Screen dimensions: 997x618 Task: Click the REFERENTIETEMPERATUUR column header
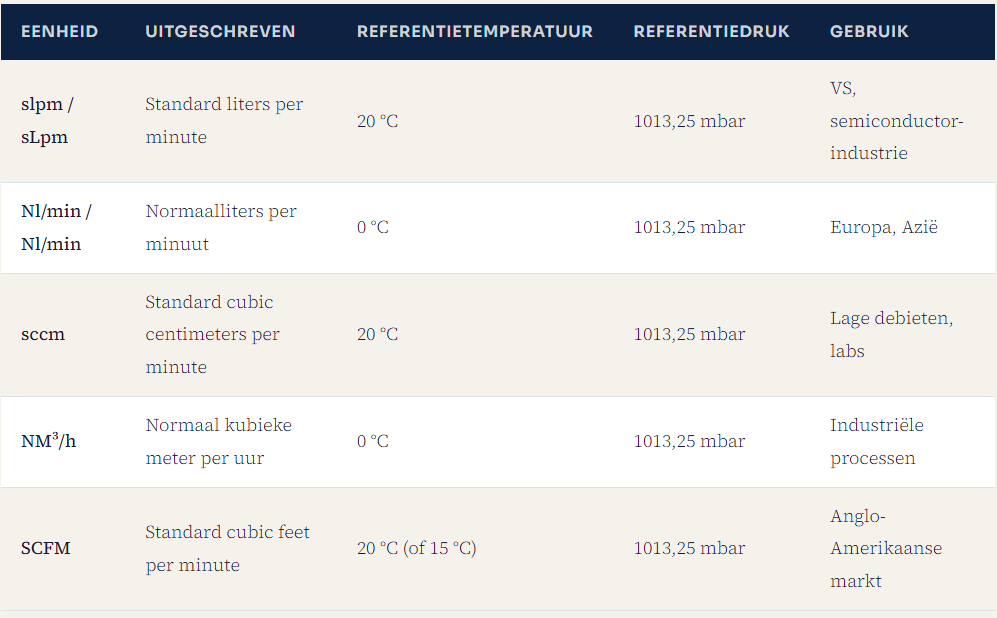tap(474, 31)
